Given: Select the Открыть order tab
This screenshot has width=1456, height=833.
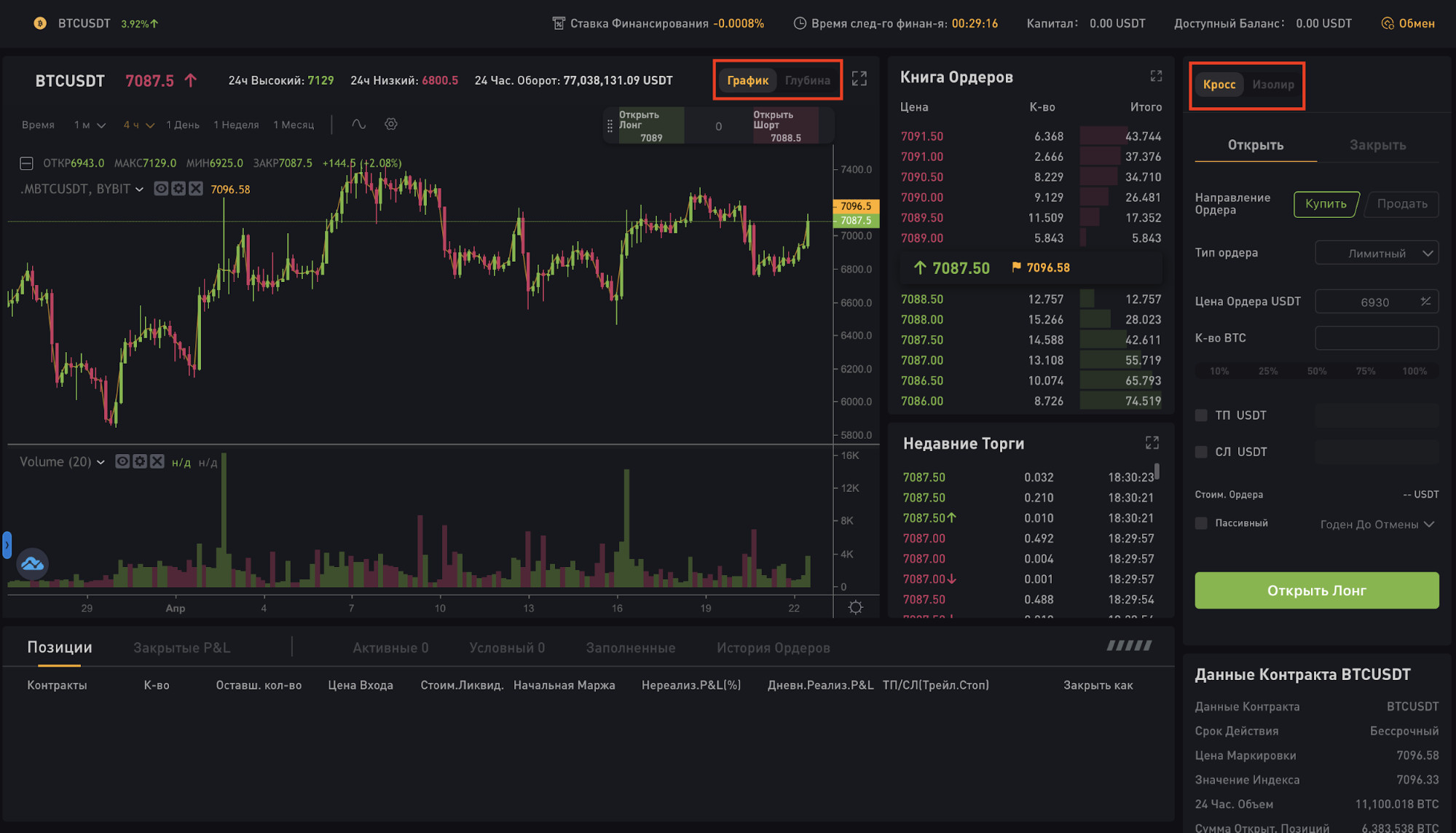Looking at the screenshot, I should pos(1256,145).
